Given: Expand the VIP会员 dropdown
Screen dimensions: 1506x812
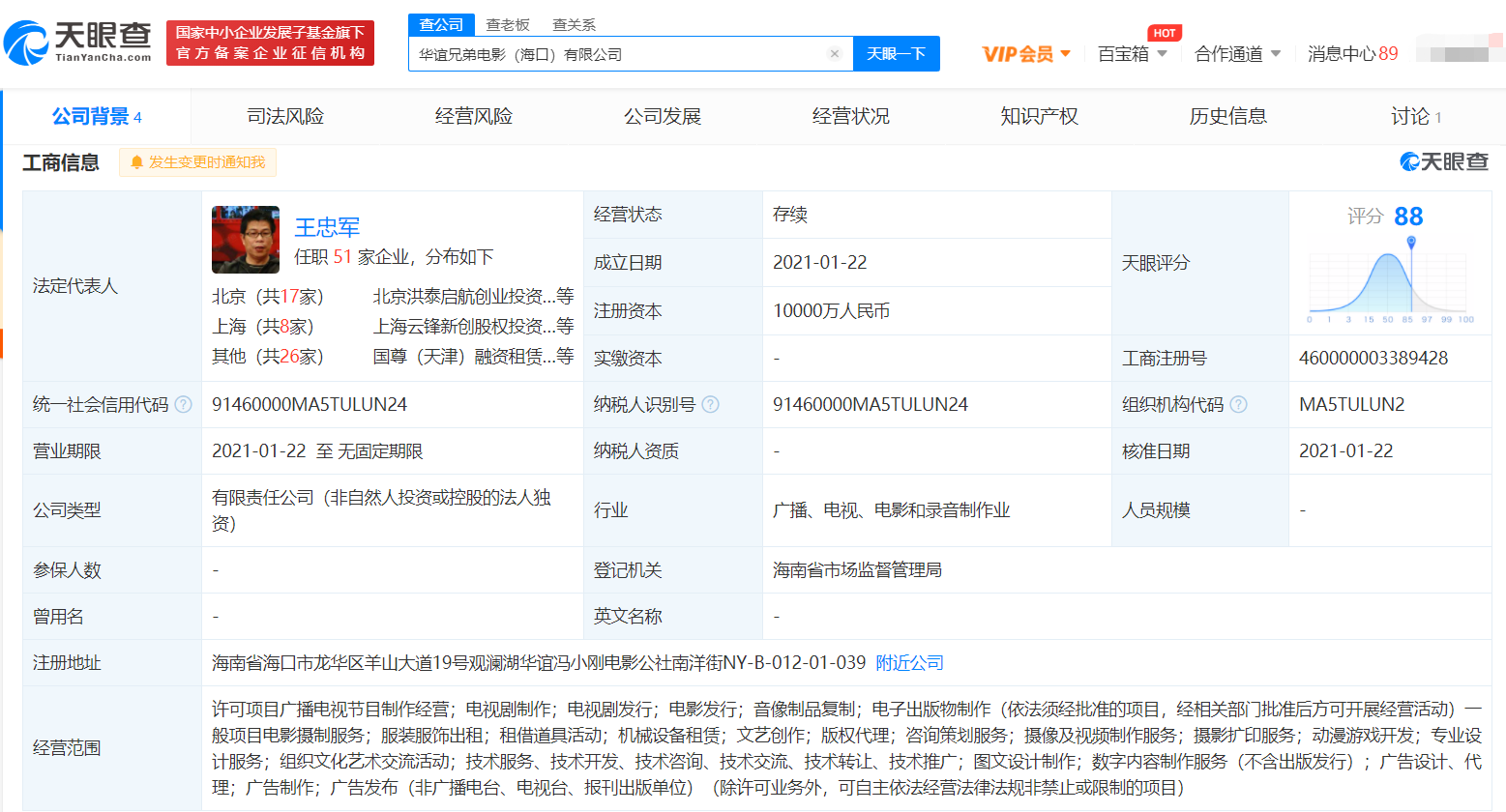Looking at the screenshot, I should point(1065,54).
